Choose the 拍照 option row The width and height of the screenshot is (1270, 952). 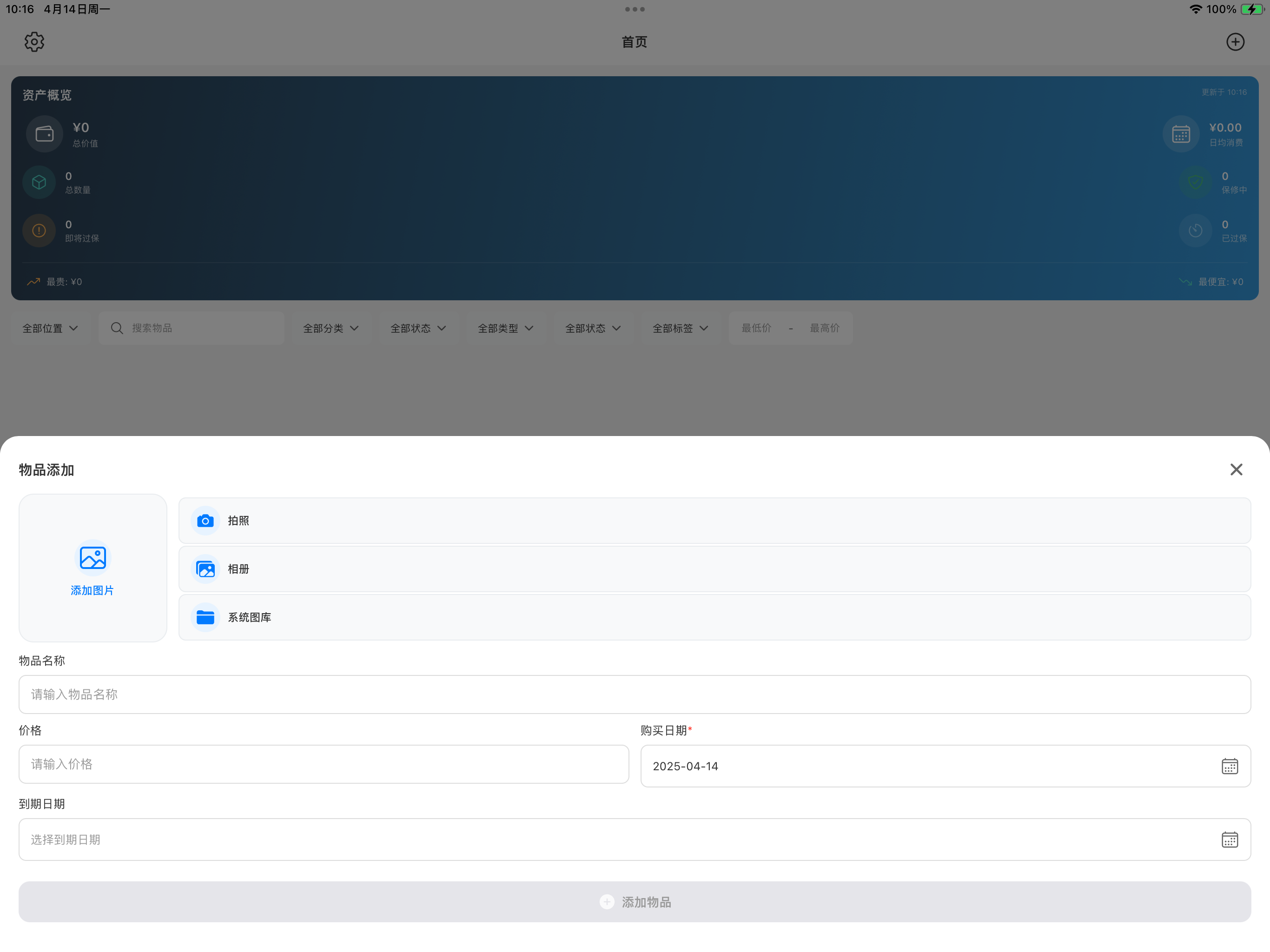click(x=715, y=521)
